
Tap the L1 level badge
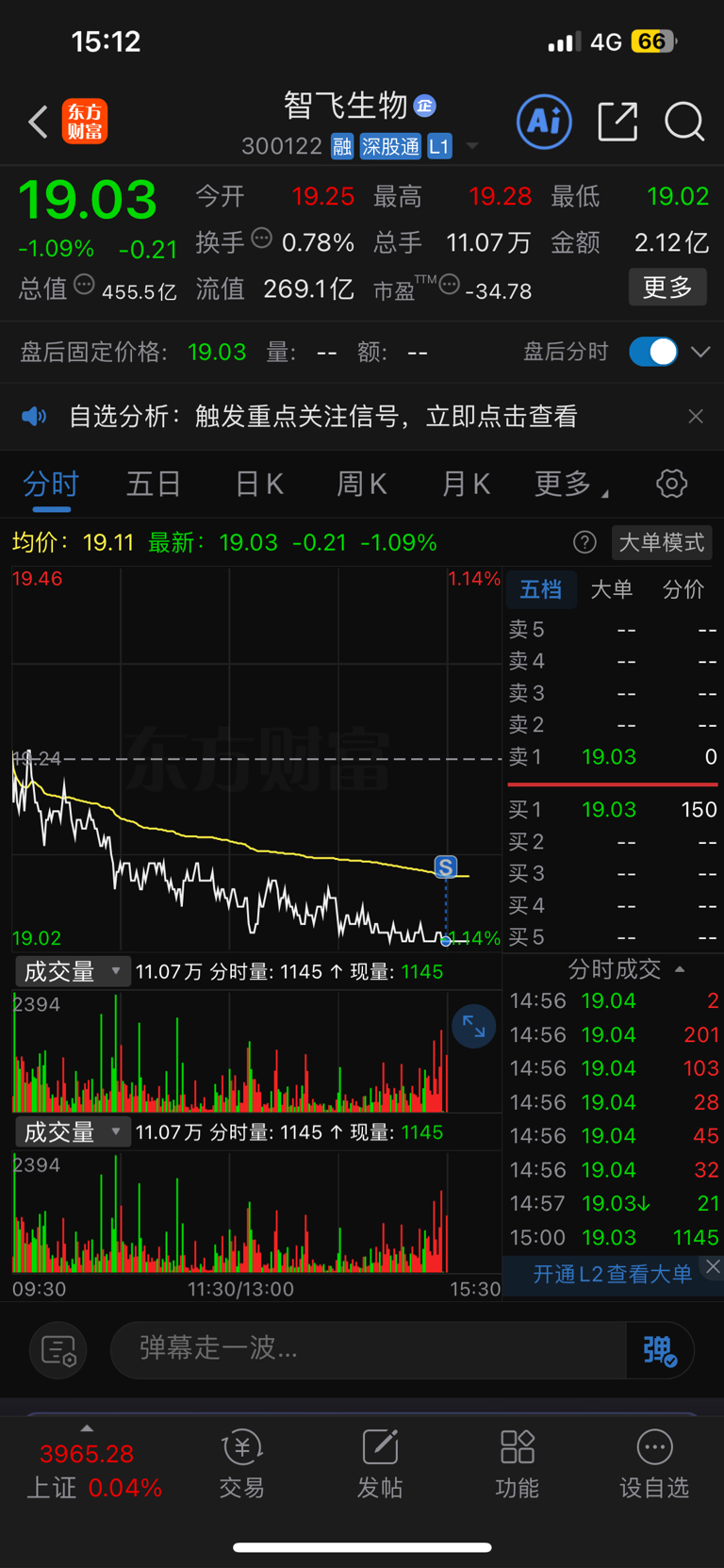click(x=439, y=146)
